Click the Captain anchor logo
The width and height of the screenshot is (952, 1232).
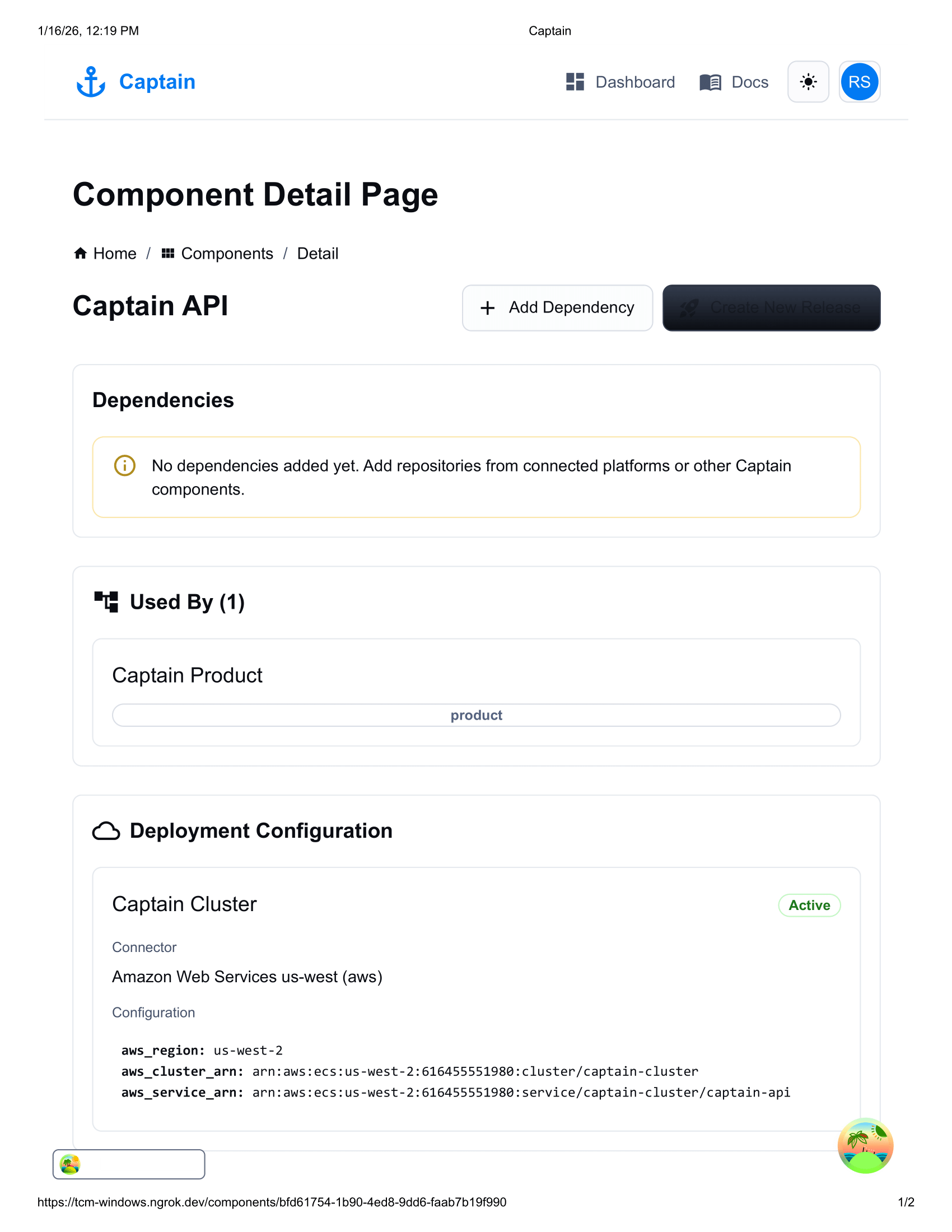(x=92, y=82)
